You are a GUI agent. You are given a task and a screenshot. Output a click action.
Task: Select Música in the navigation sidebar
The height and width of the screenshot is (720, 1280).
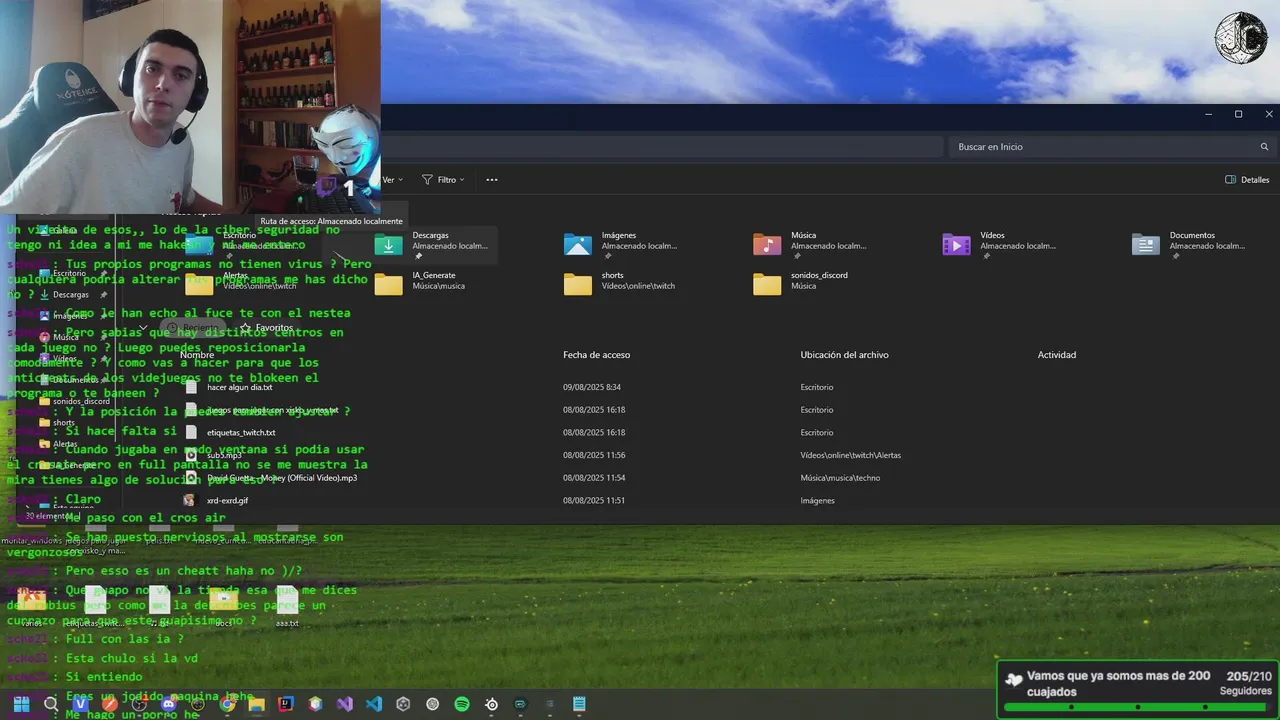65,337
